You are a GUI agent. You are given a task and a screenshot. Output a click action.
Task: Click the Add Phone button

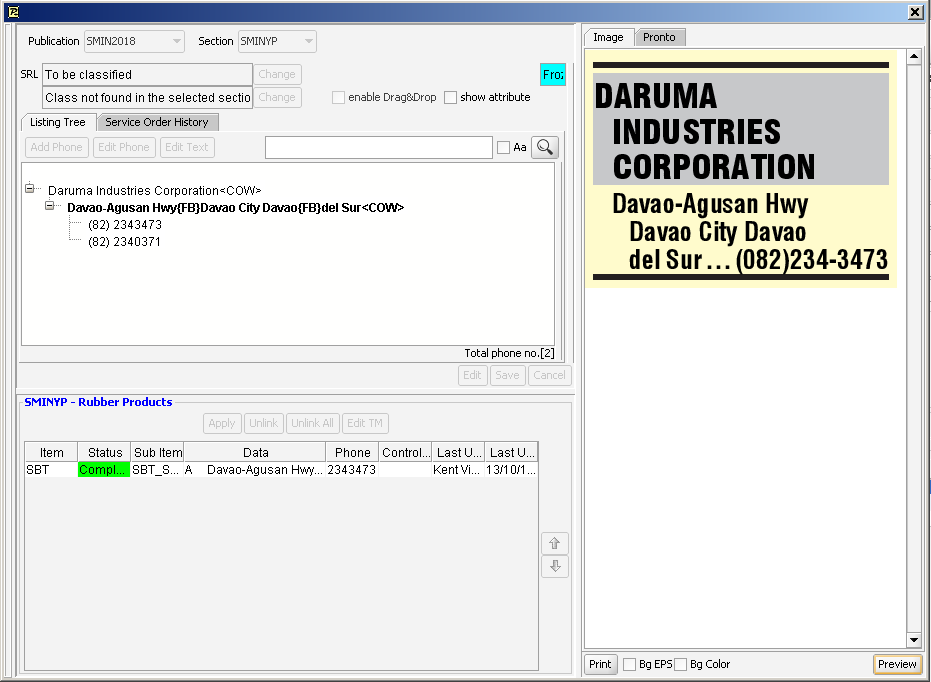click(56, 147)
